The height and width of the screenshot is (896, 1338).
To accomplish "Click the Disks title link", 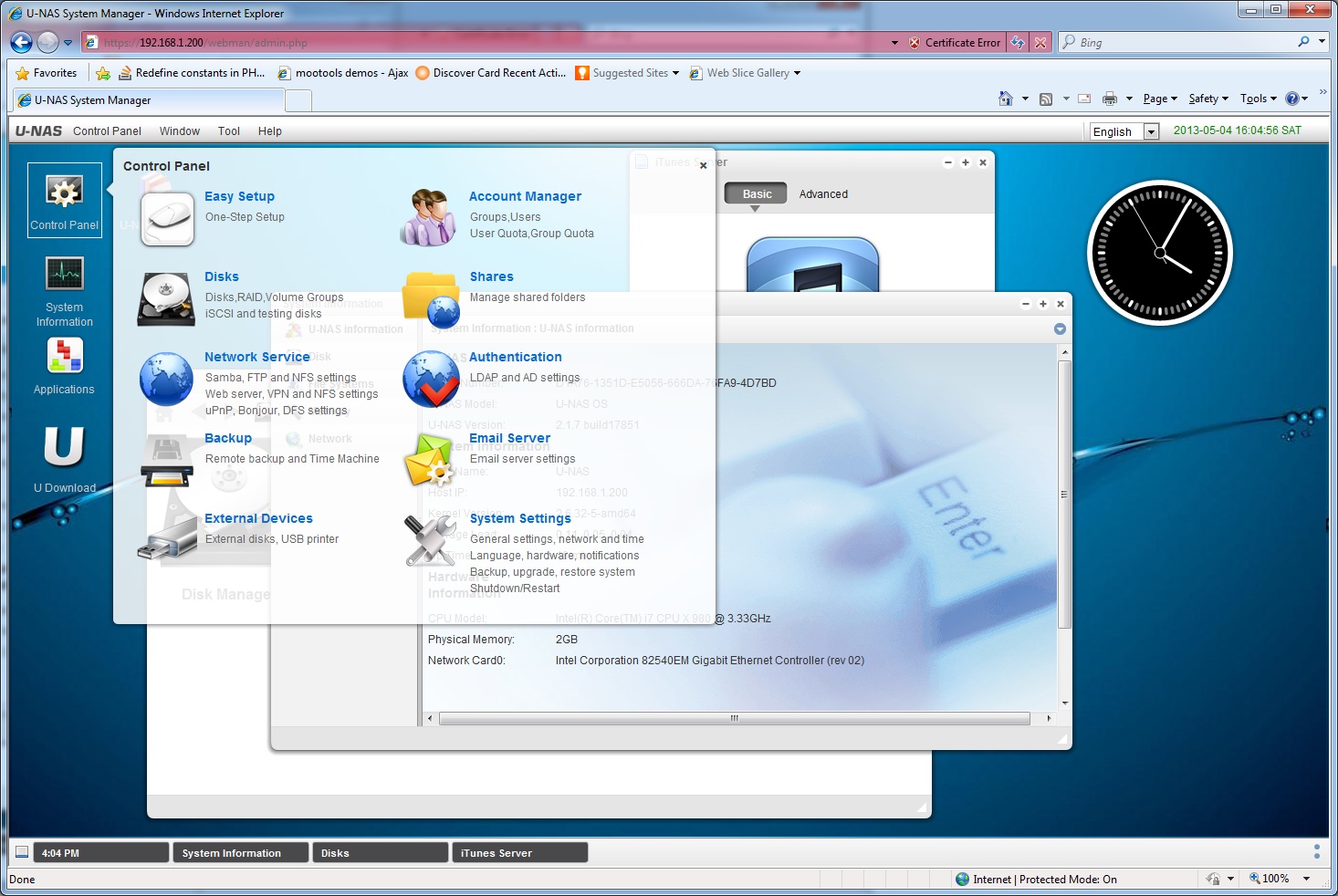I will [222, 276].
